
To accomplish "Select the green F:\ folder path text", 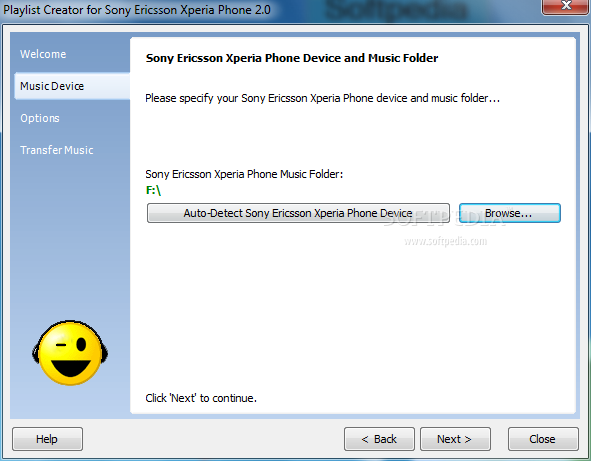I will pyautogui.click(x=153, y=190).
